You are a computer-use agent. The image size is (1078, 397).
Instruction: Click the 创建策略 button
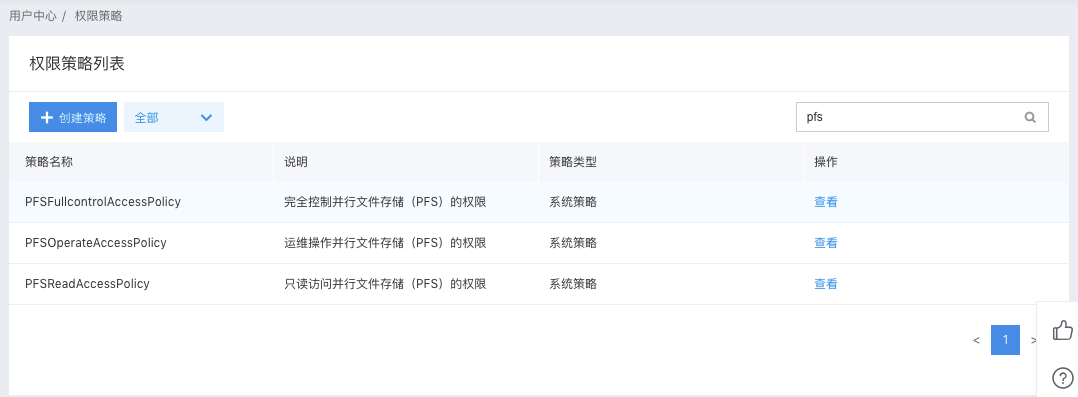[73, 117]
